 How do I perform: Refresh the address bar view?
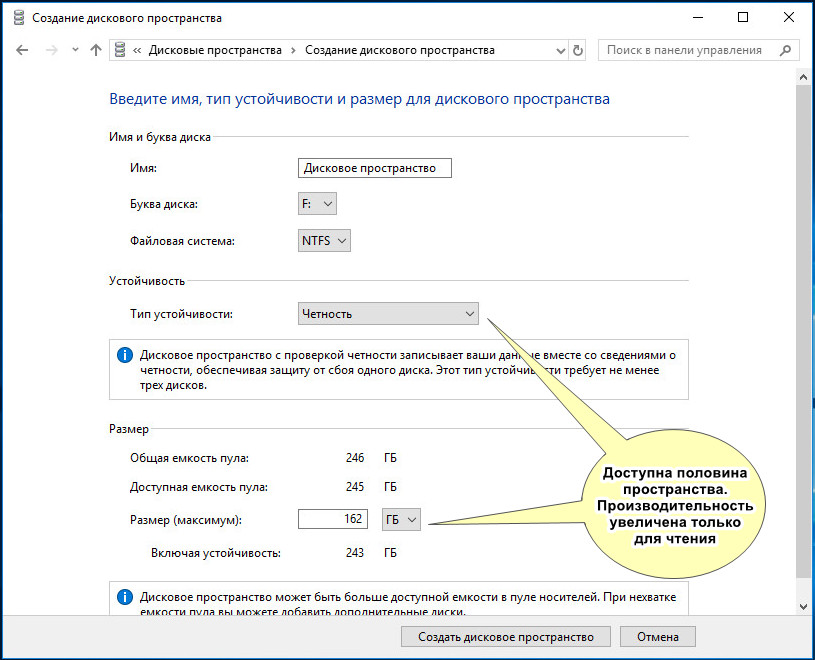[577, 50]
